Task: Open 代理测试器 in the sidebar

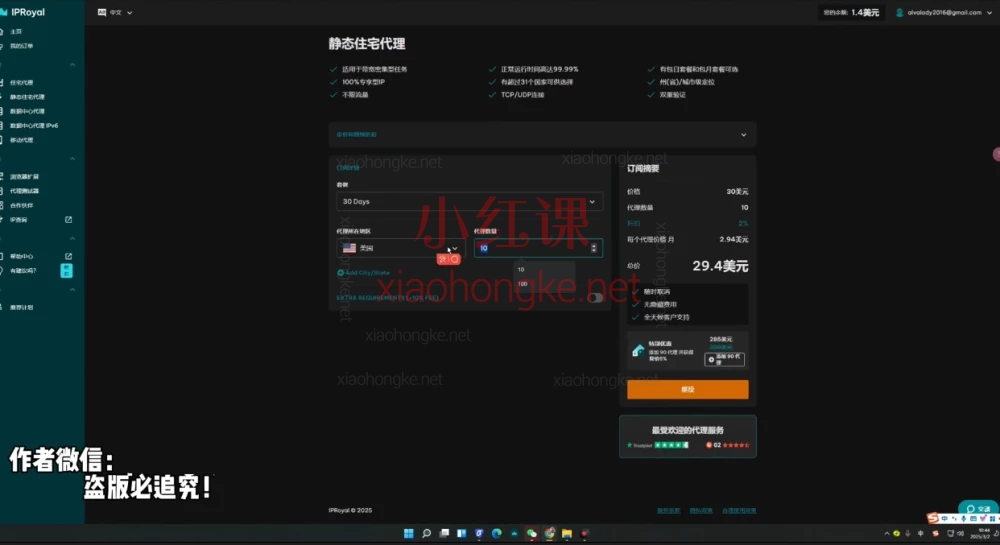Action: coord(24,191)
